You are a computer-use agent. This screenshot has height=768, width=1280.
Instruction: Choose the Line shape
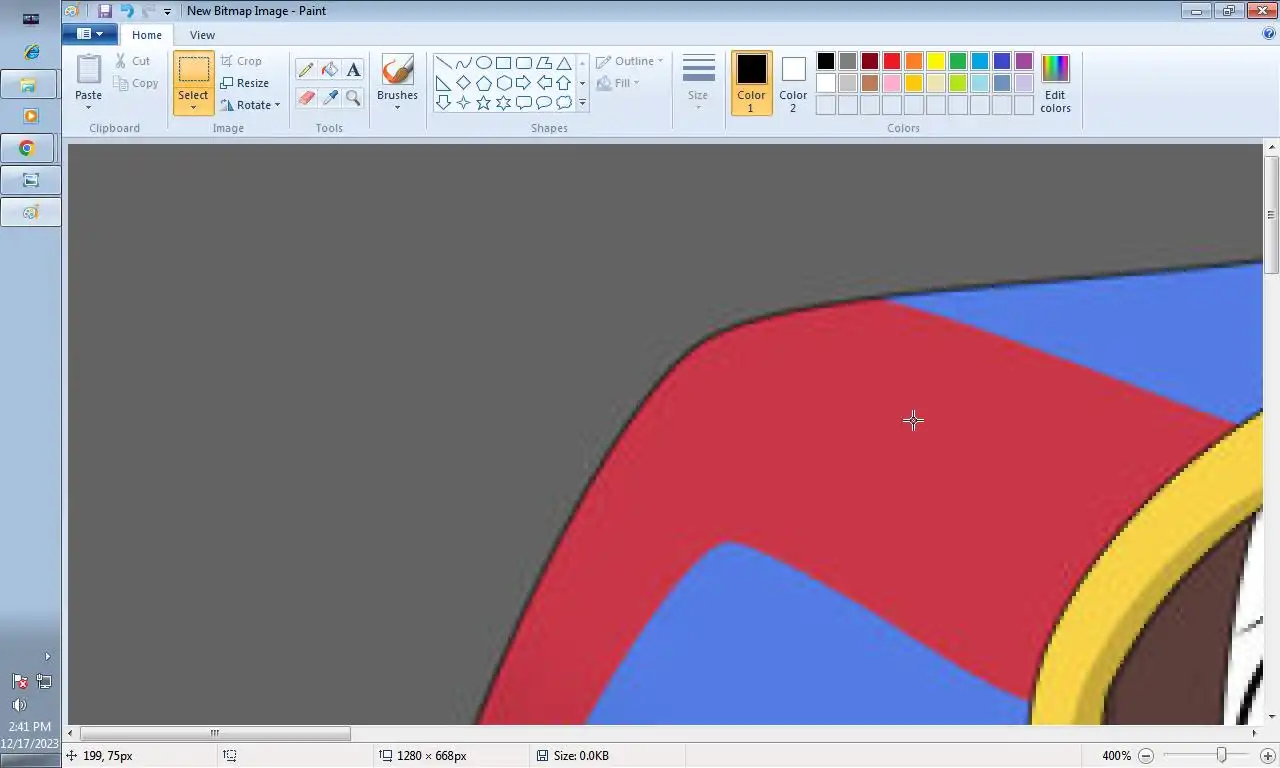pos(443,63)
